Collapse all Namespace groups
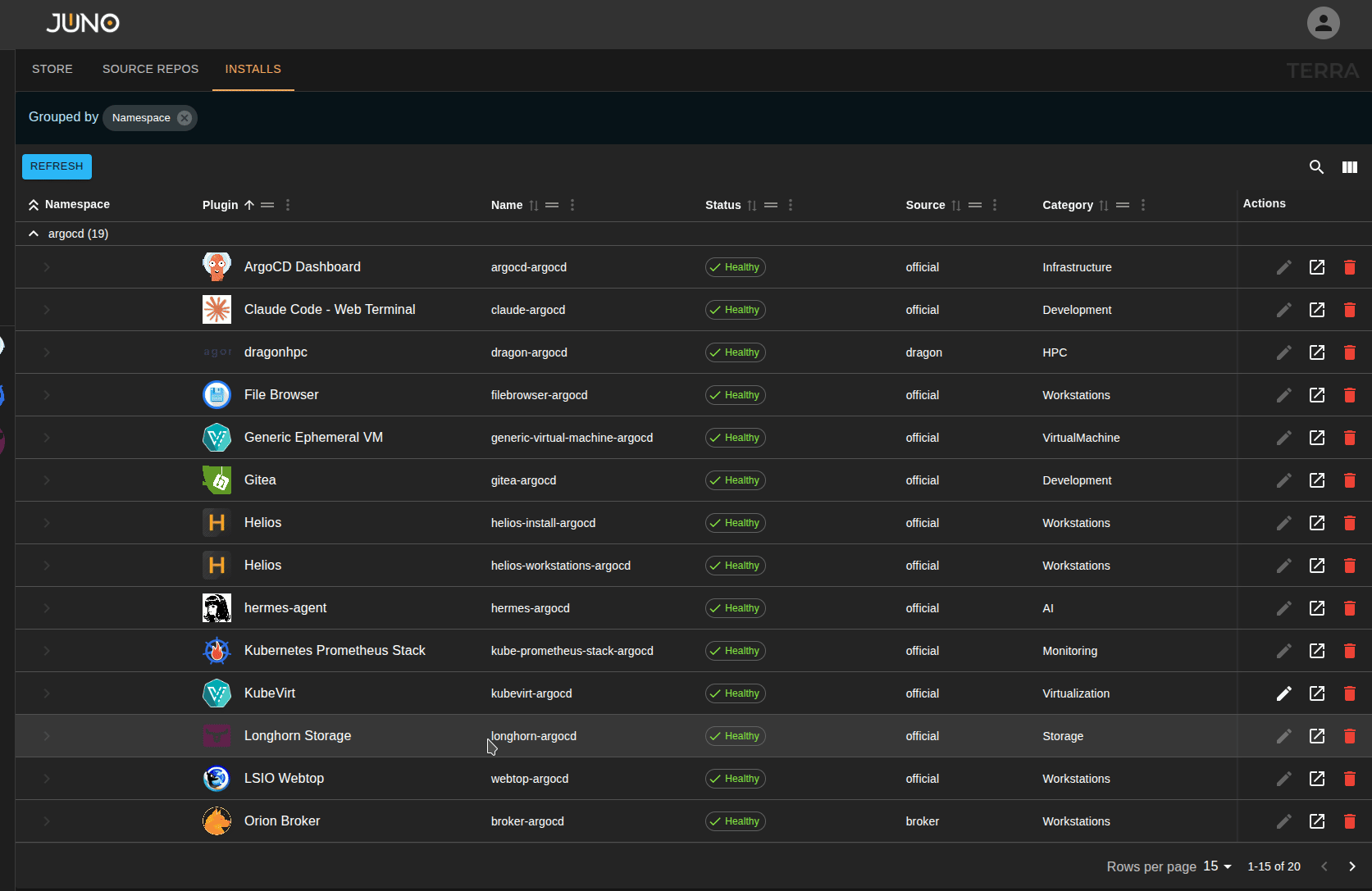The image size is (1372, 891). click(x=34, y=205)
